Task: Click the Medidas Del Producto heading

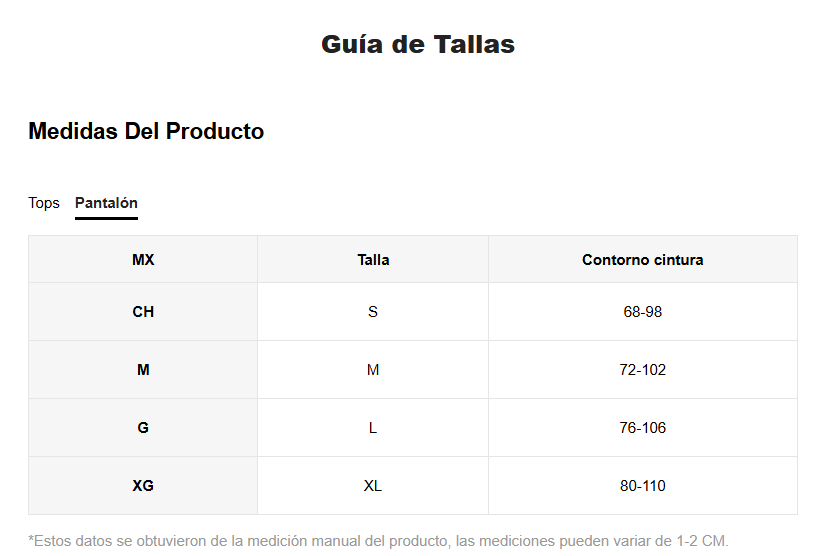Action: (x=146, y=131)
